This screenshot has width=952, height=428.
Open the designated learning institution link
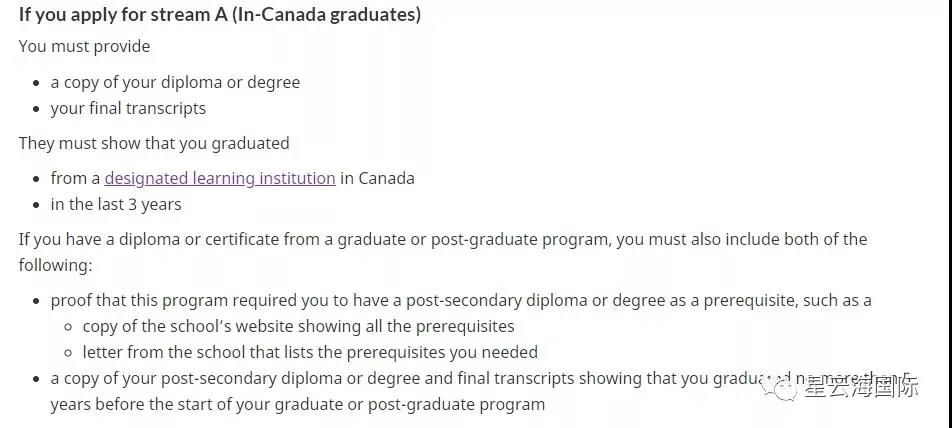click(x=220, y=178)
